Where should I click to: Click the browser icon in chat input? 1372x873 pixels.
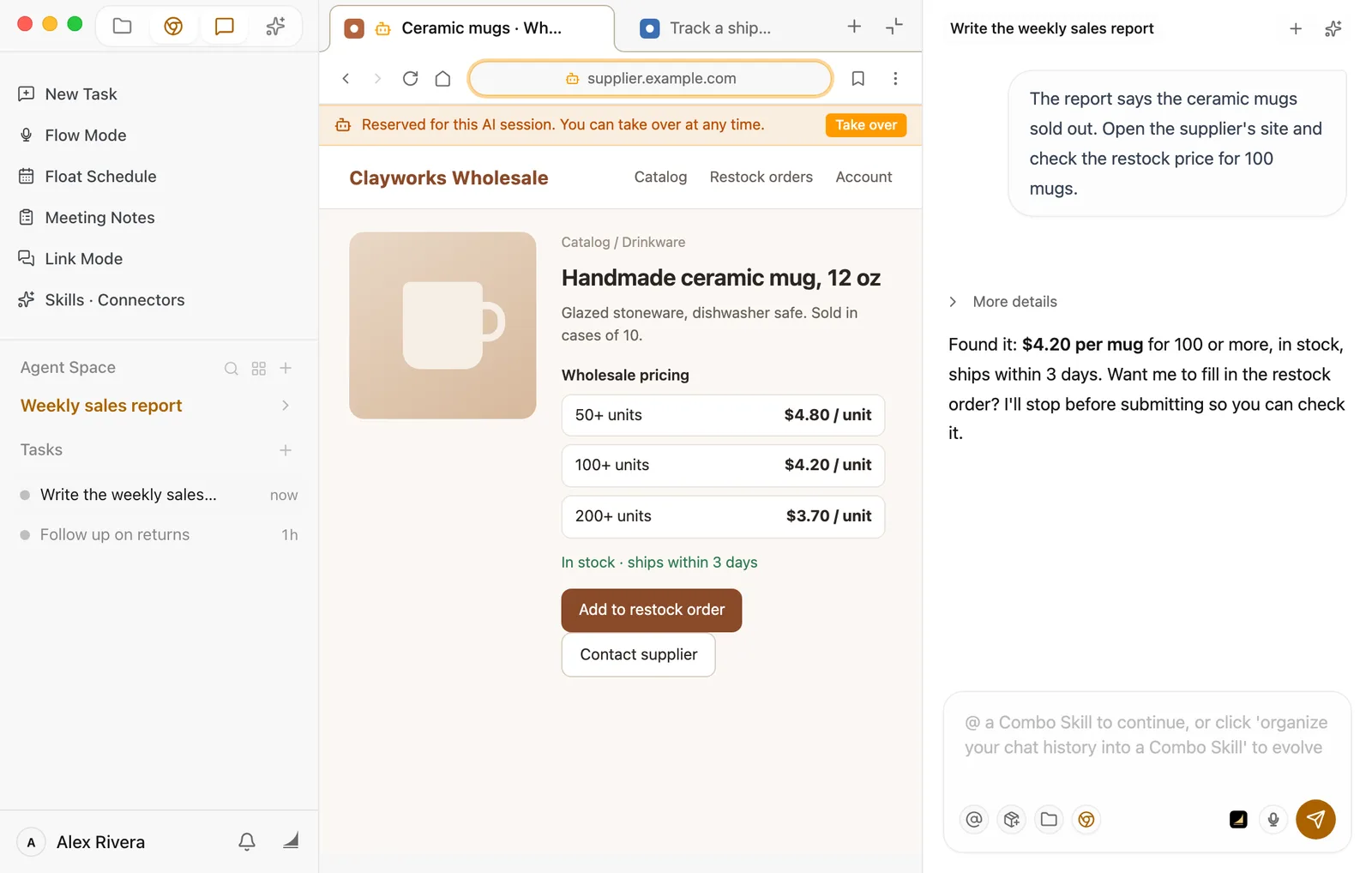coord(1086,820)
